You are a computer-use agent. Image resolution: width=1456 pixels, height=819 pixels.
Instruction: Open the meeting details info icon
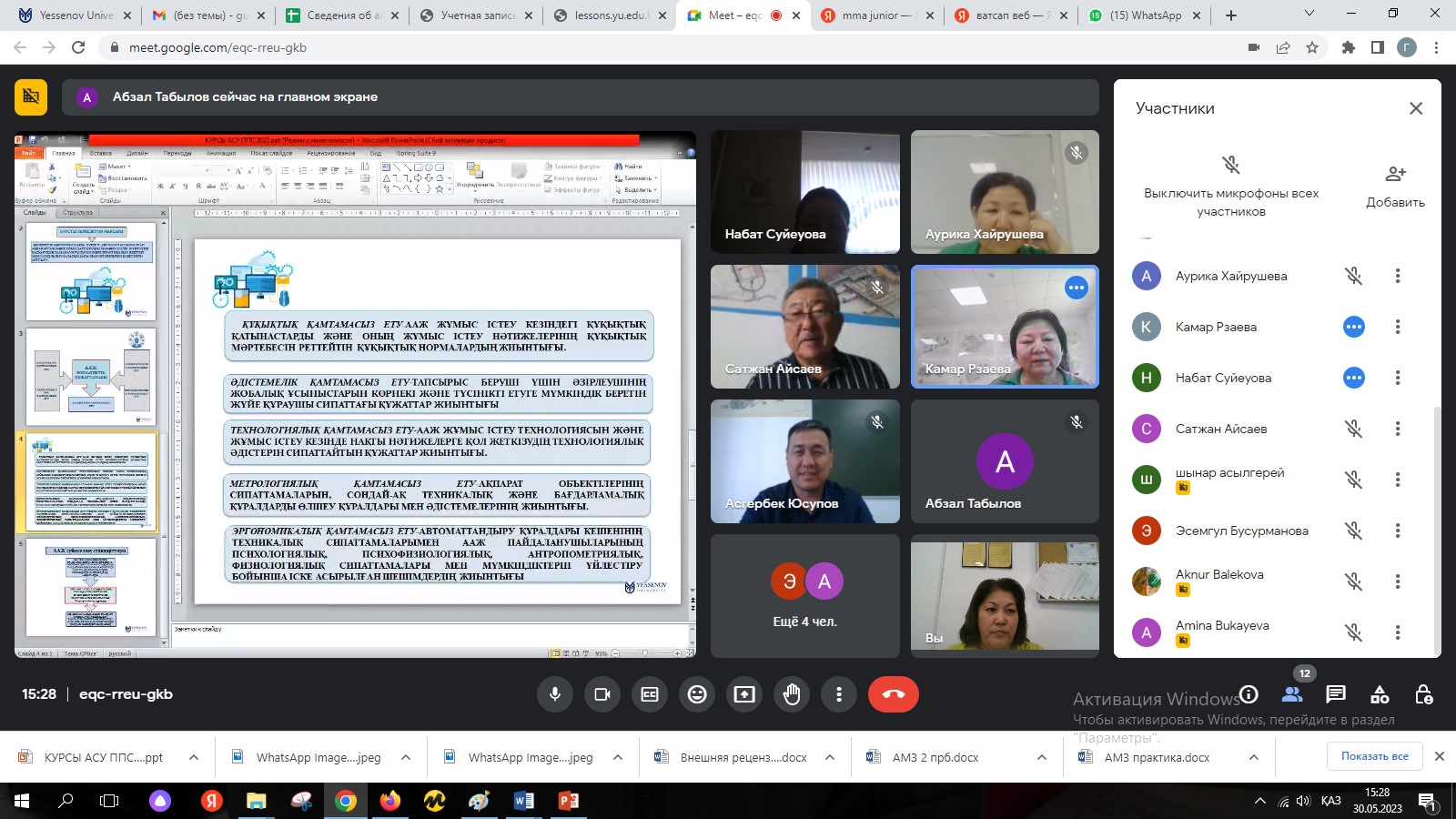pyautogui.click(x=1249, y=694)
